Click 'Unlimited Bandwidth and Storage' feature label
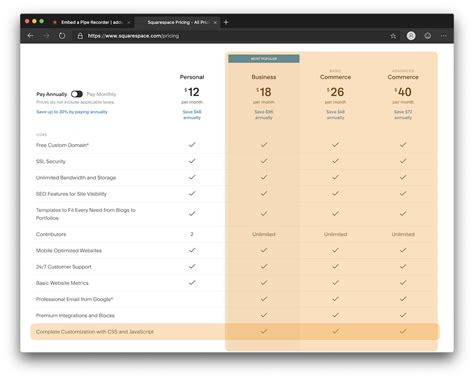This screenshot has height=379, width=474. [76, 178]
